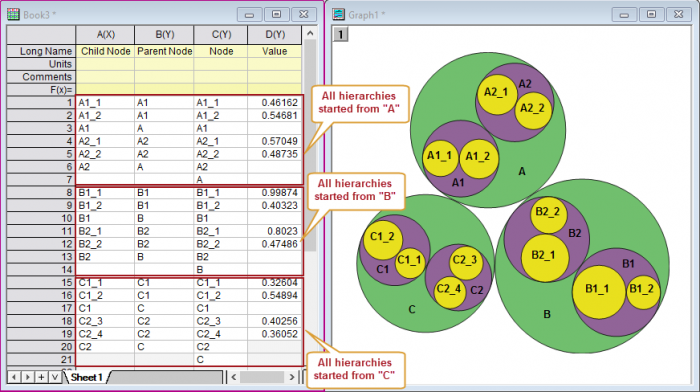Maximize the Graph1 window
Image resolution: width=700 pixels, height=392 pixels.
tap(651, 15)
